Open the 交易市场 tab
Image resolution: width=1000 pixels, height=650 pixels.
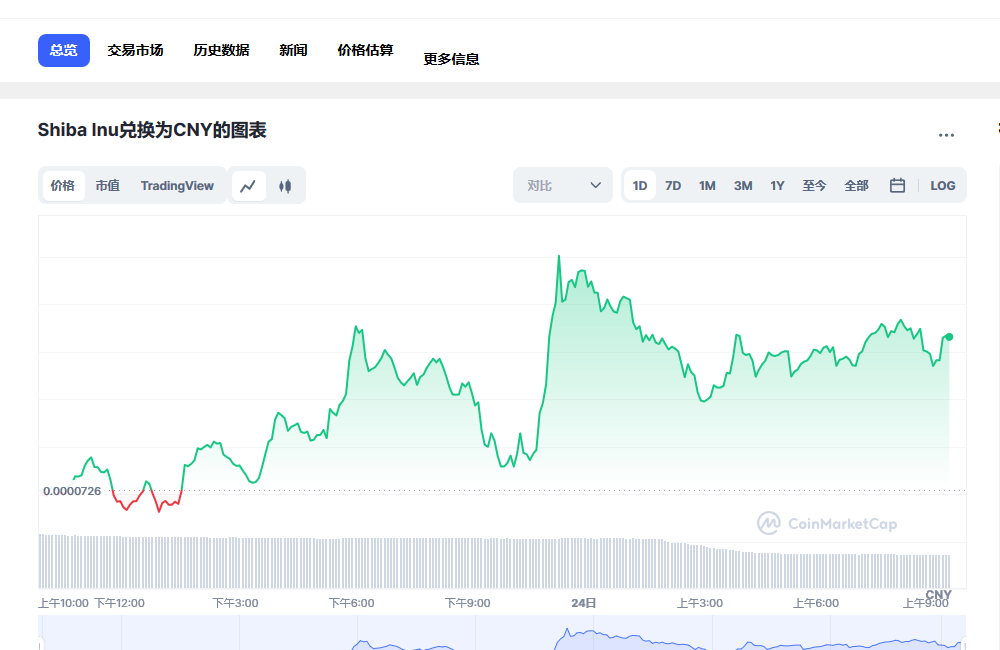[x=135, y=50]
